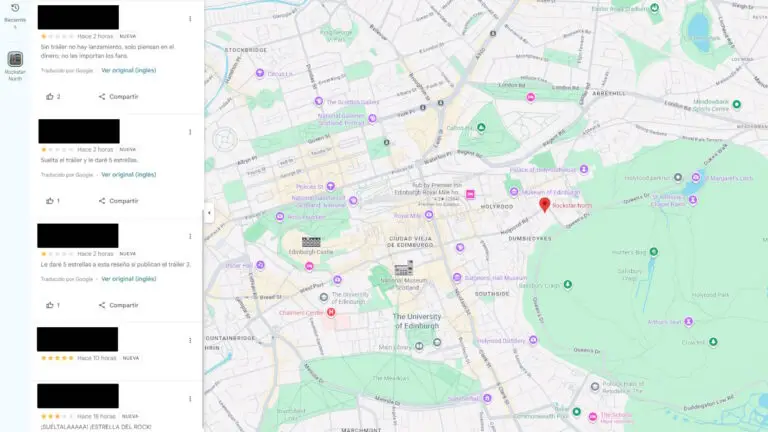Open 'Ver original (inglés)' for the 'Sin tráiler' review
Screen dimensions: 768x432
coord(129,71)
